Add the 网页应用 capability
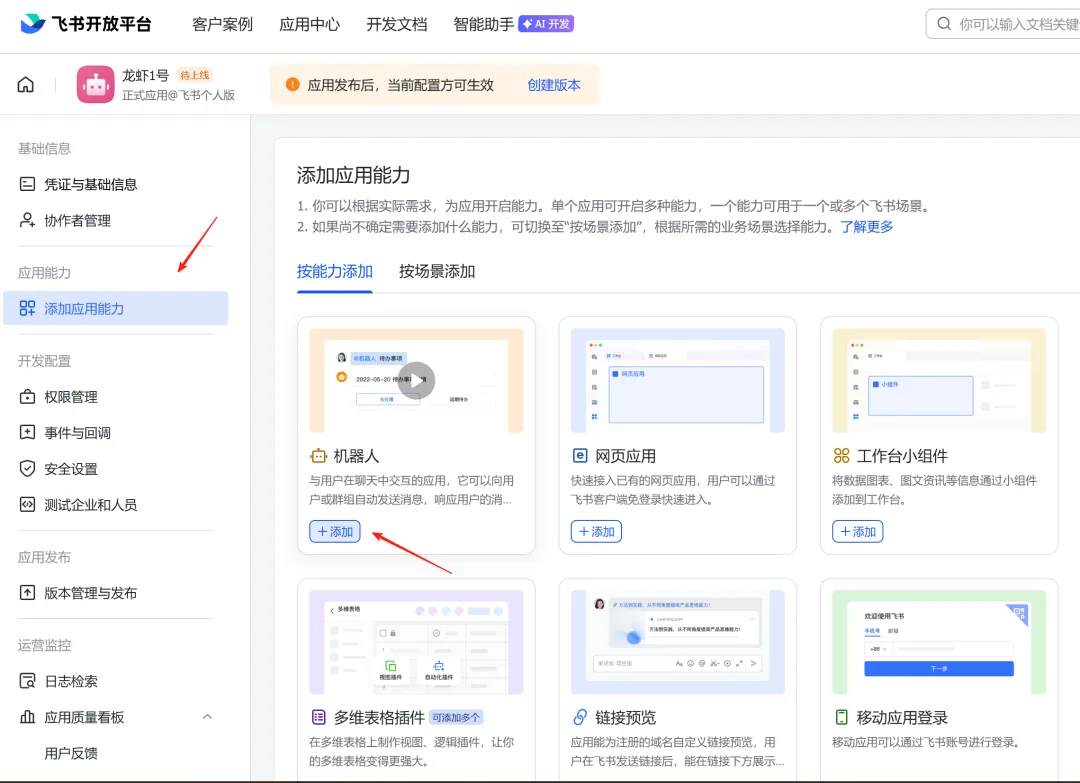Viewport: 1080px width, 783px height. pos(596,532)
